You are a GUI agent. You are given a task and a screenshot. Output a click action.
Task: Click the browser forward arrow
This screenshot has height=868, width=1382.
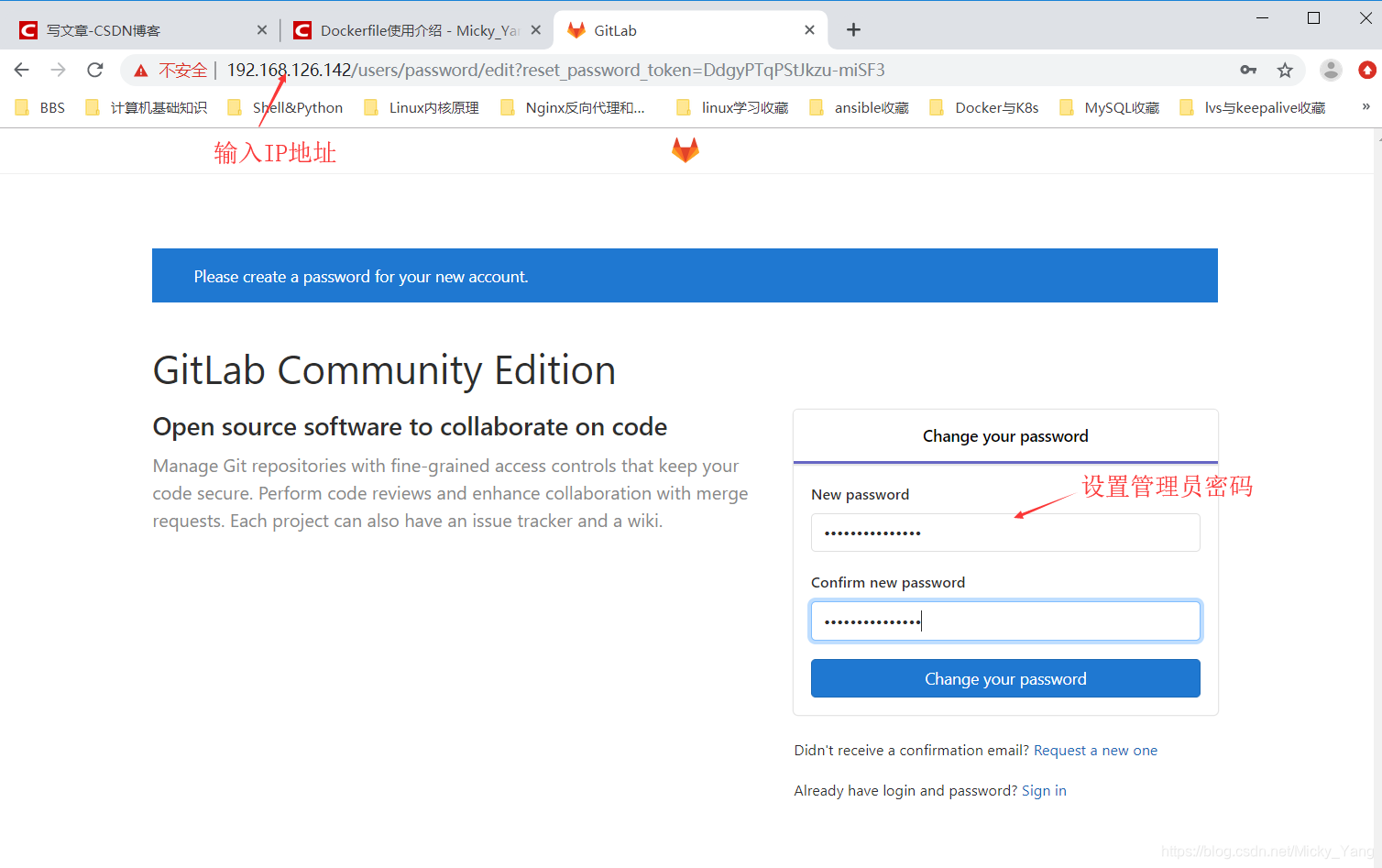59,70
